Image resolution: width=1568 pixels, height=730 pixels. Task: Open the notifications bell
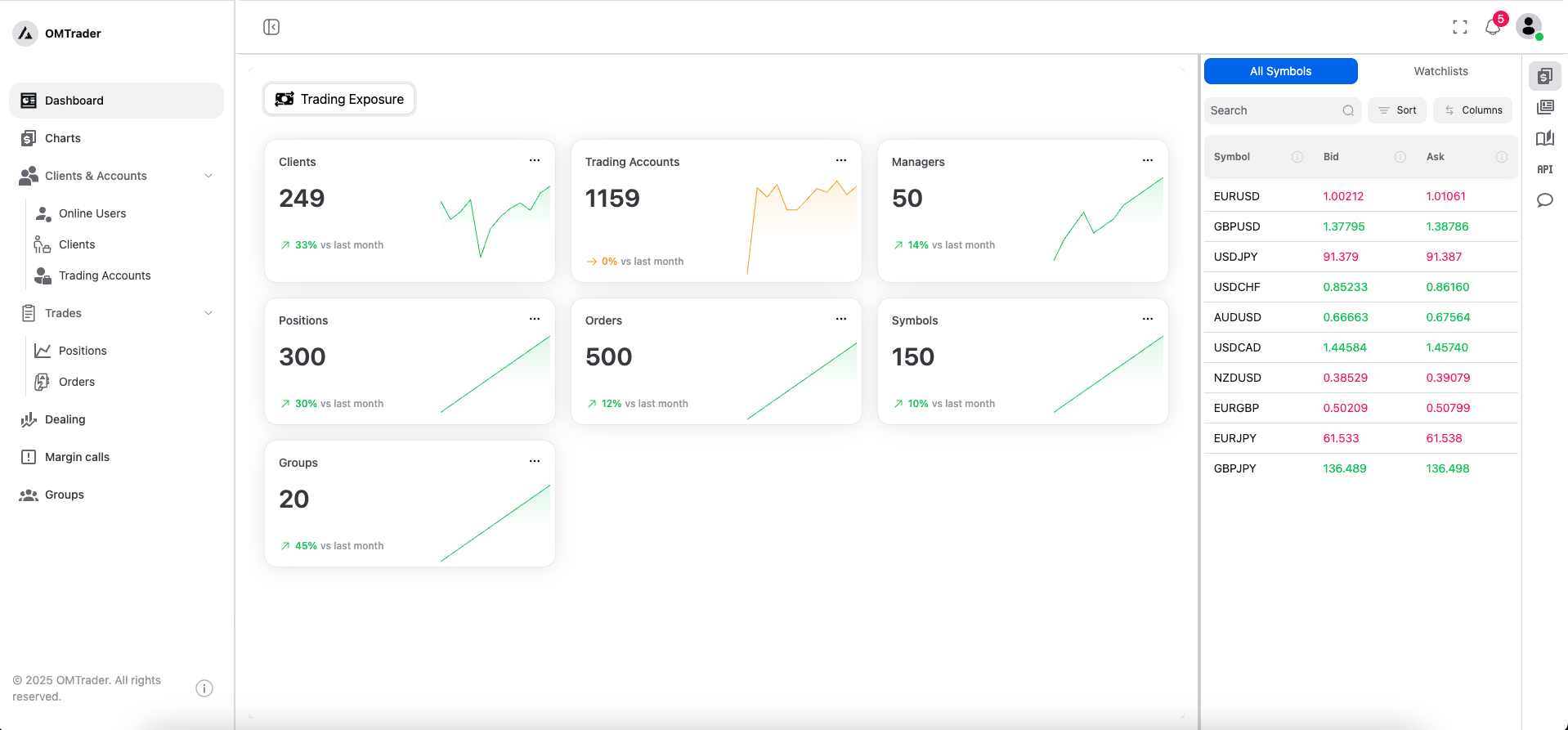pos(1493,27)
